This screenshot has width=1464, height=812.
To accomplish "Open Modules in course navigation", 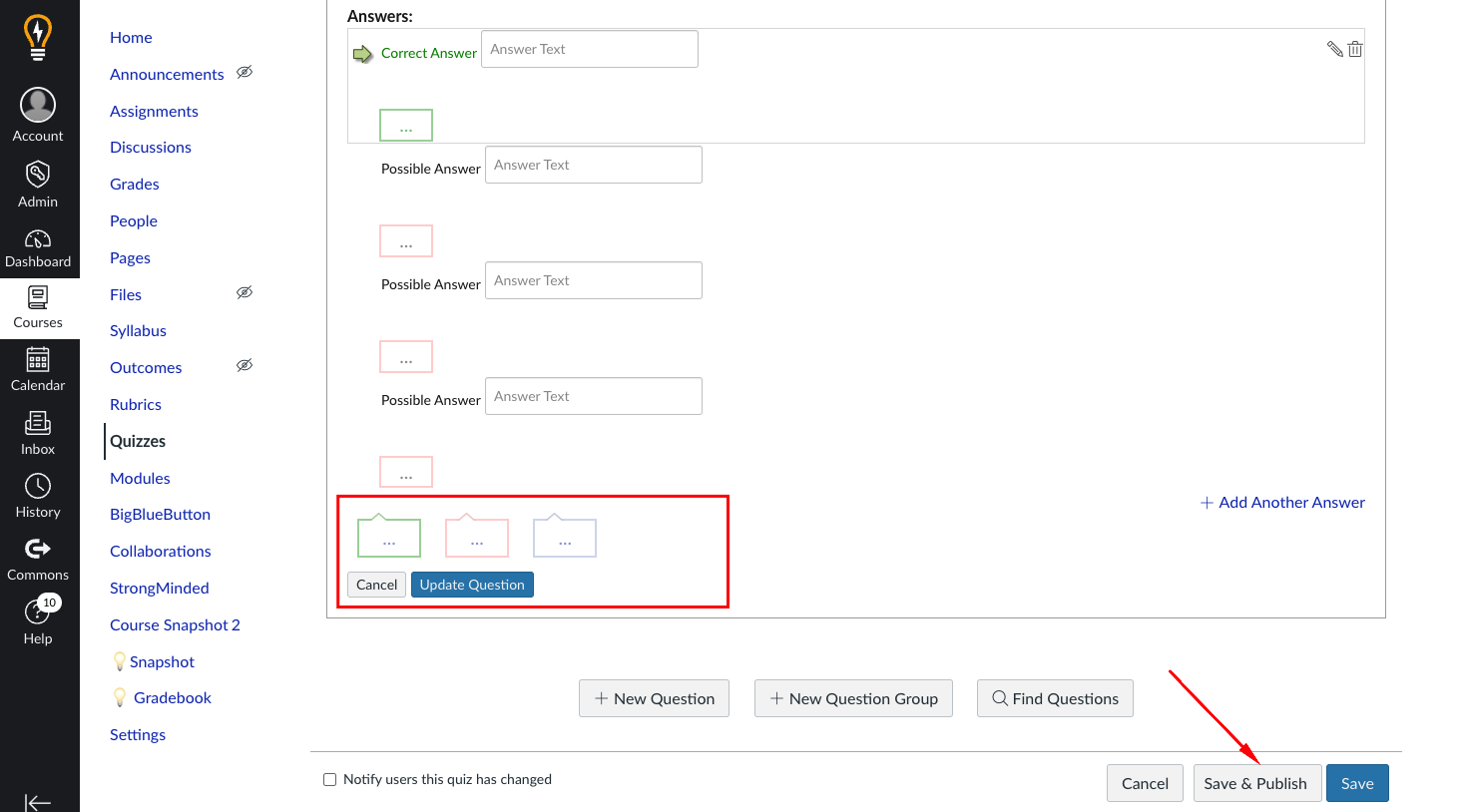I will 140,478.
